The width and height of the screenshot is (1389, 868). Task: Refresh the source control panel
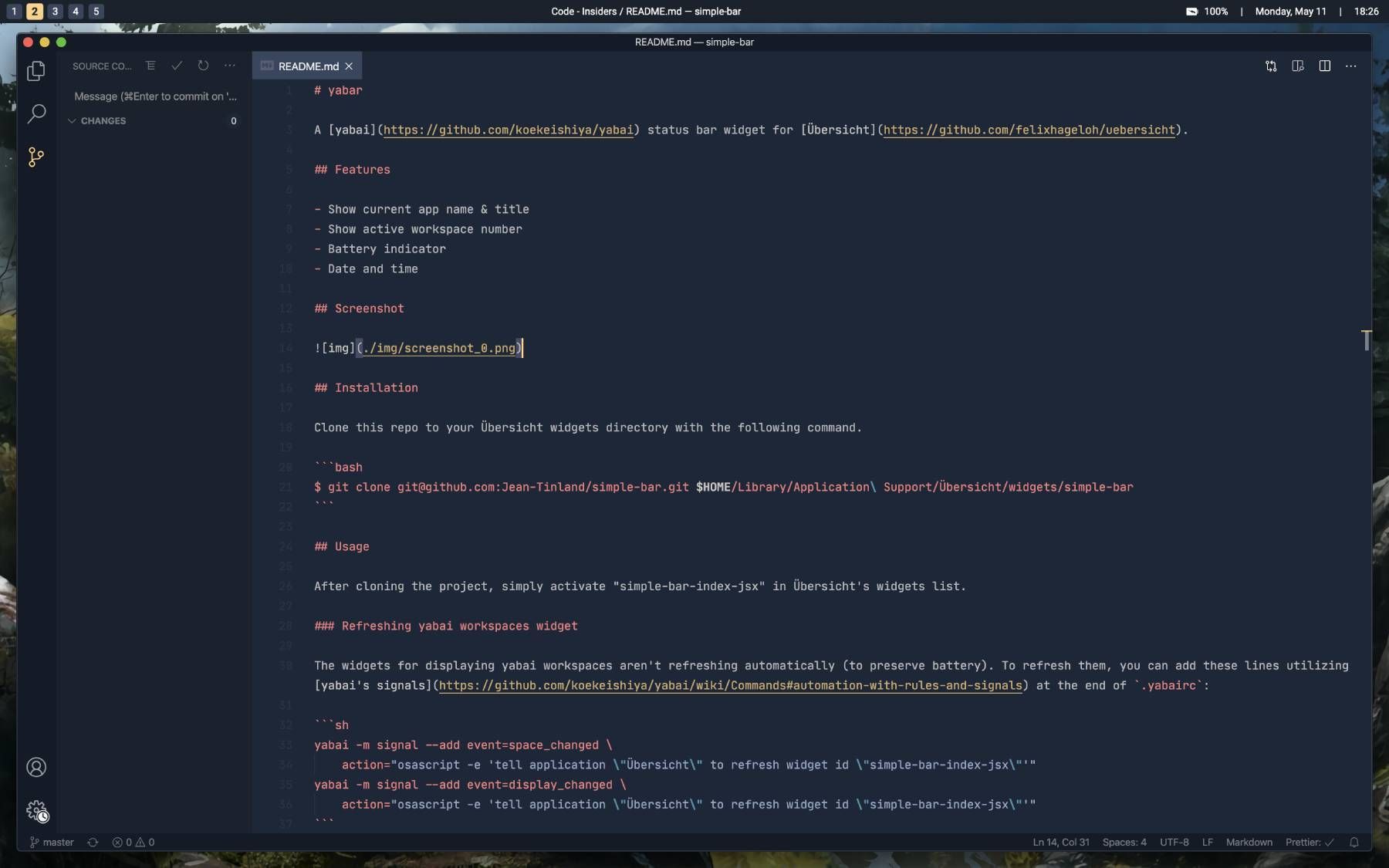click(x=203, y=66)
